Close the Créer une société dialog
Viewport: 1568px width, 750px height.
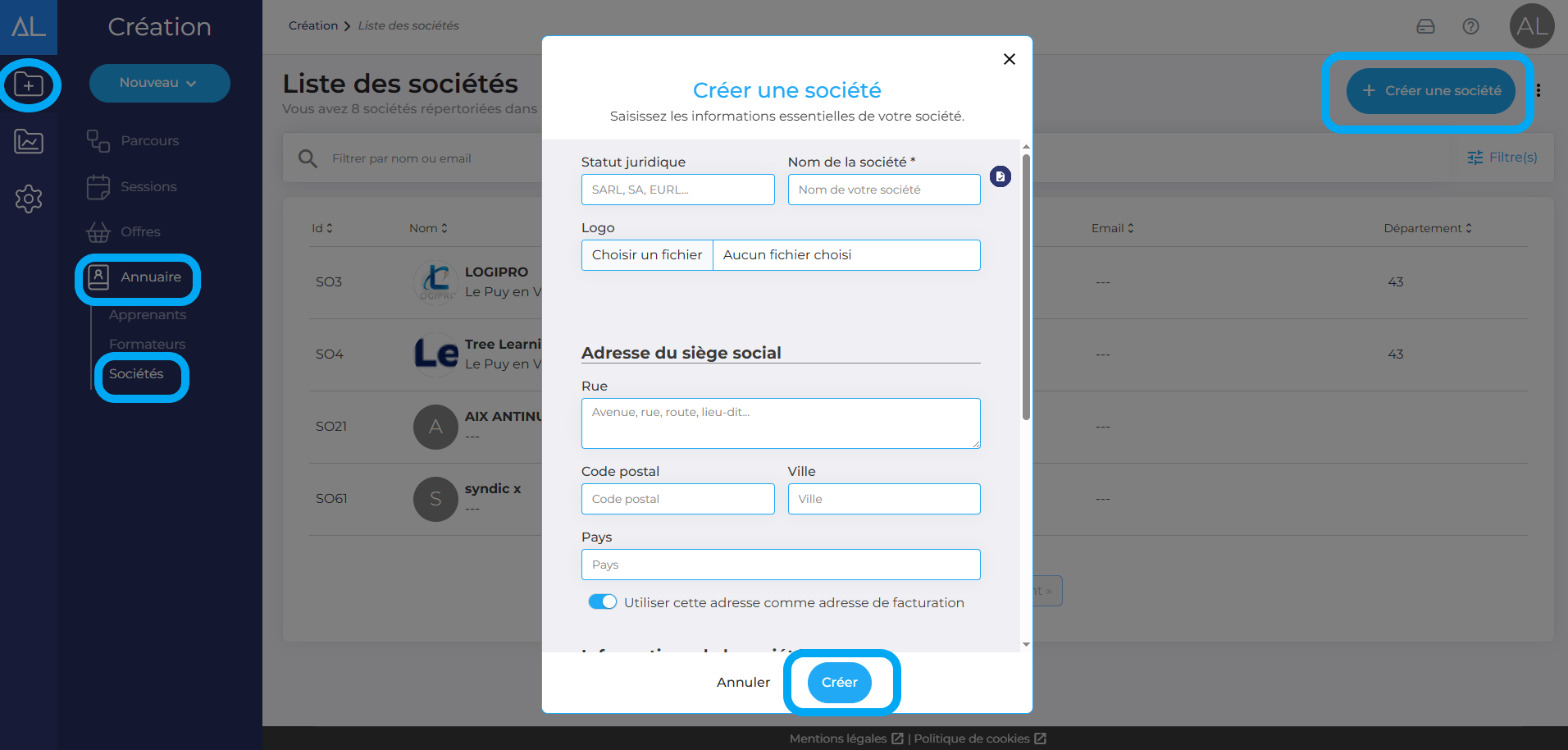pyautogui.click(x=1009, y=59)
